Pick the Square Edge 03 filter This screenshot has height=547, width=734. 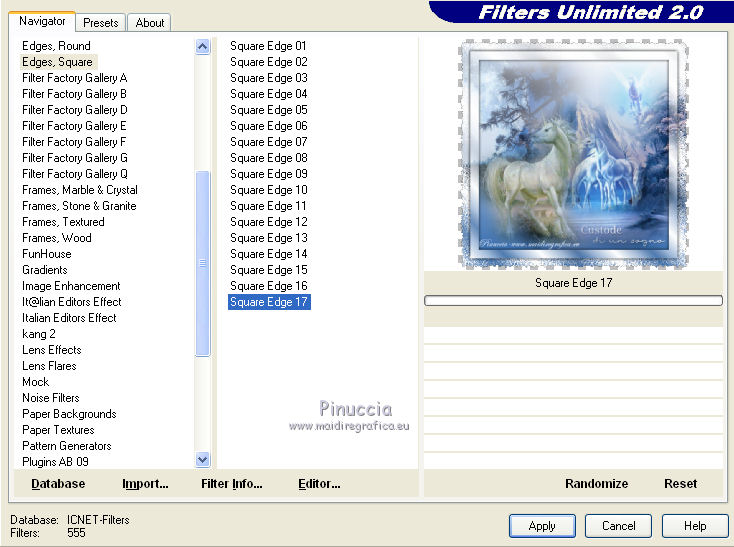[269, 78]
